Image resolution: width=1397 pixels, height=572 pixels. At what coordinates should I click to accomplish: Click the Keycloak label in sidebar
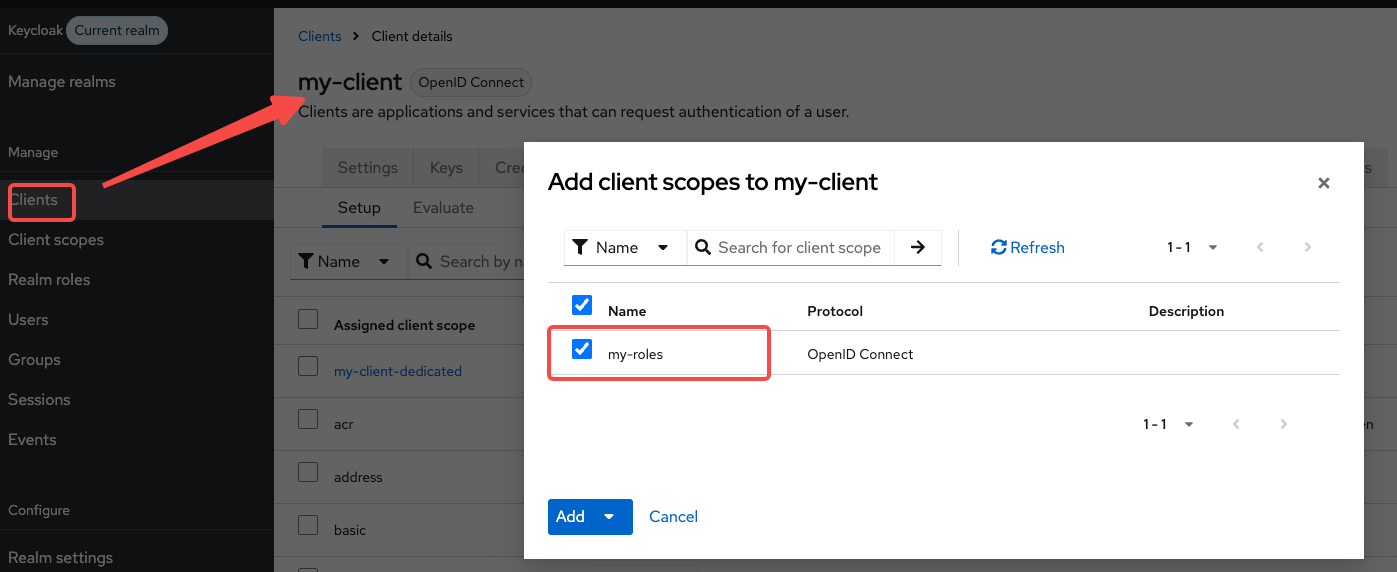click(35, 30)
